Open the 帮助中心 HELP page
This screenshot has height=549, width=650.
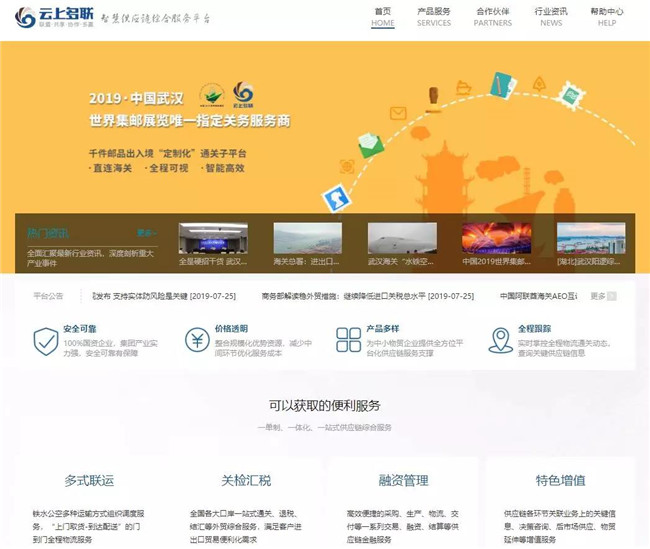(x=607, y=17)
